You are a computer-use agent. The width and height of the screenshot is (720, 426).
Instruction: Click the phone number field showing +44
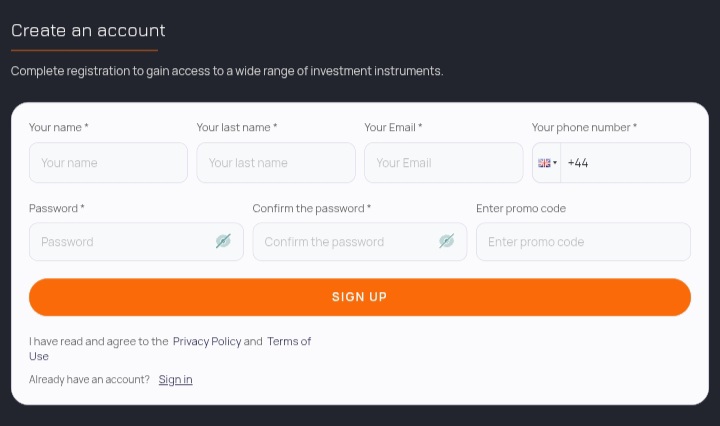coord(625,163)
